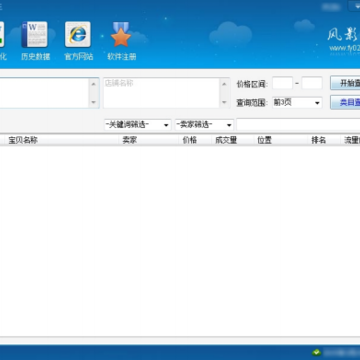Click the filter text field beside 卖家筛选
This screenshot has width=360, height=360.
[298, 125]
